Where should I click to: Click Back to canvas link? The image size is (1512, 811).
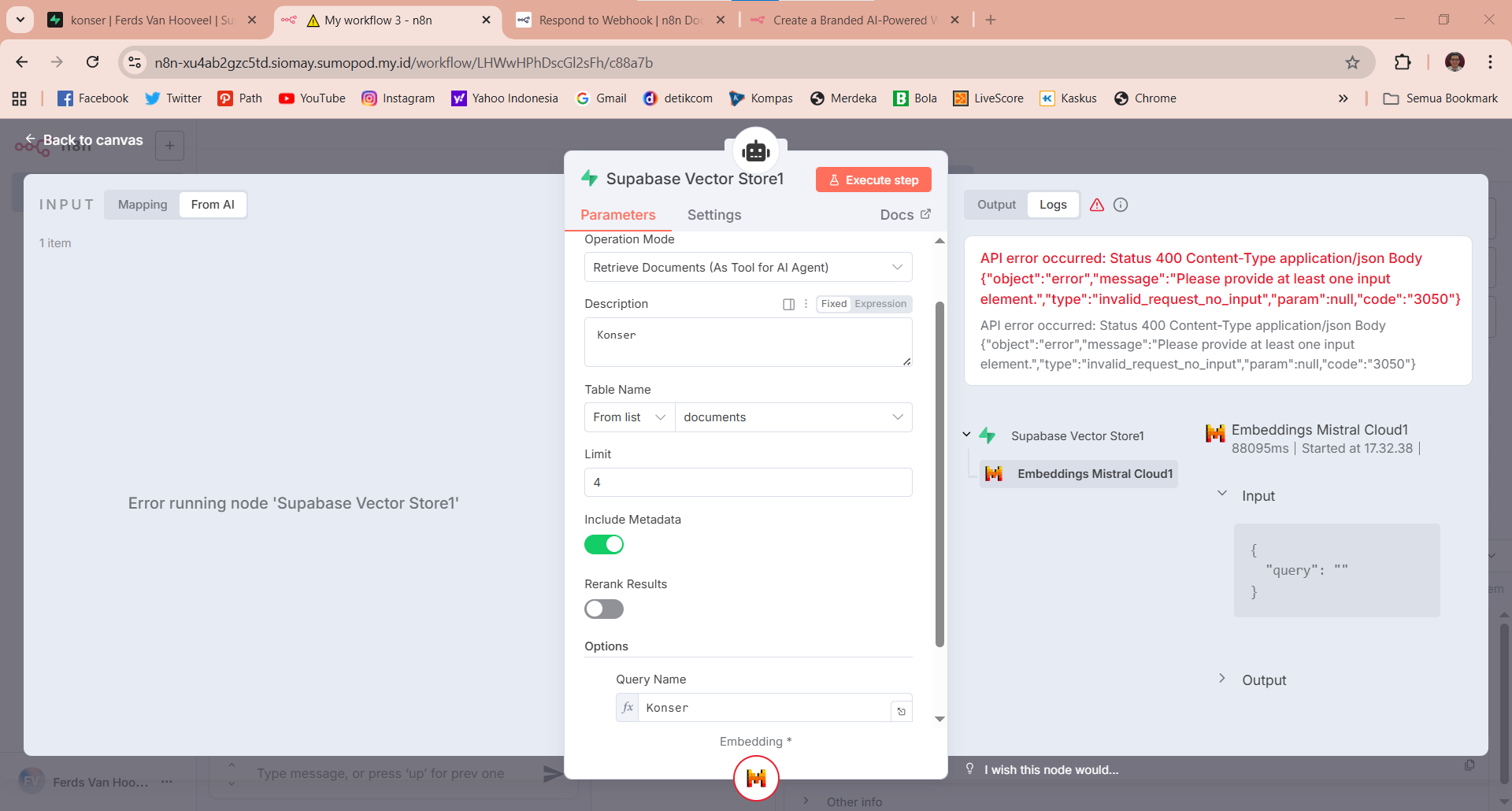click(83, 140)
